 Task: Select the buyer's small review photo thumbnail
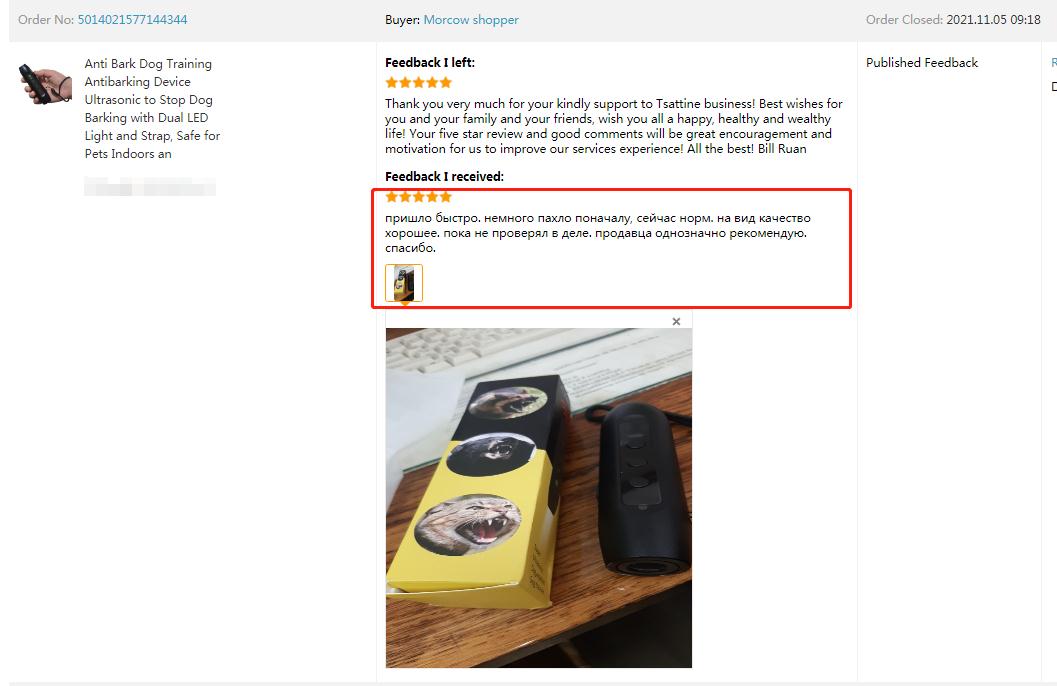pos(404,283)
